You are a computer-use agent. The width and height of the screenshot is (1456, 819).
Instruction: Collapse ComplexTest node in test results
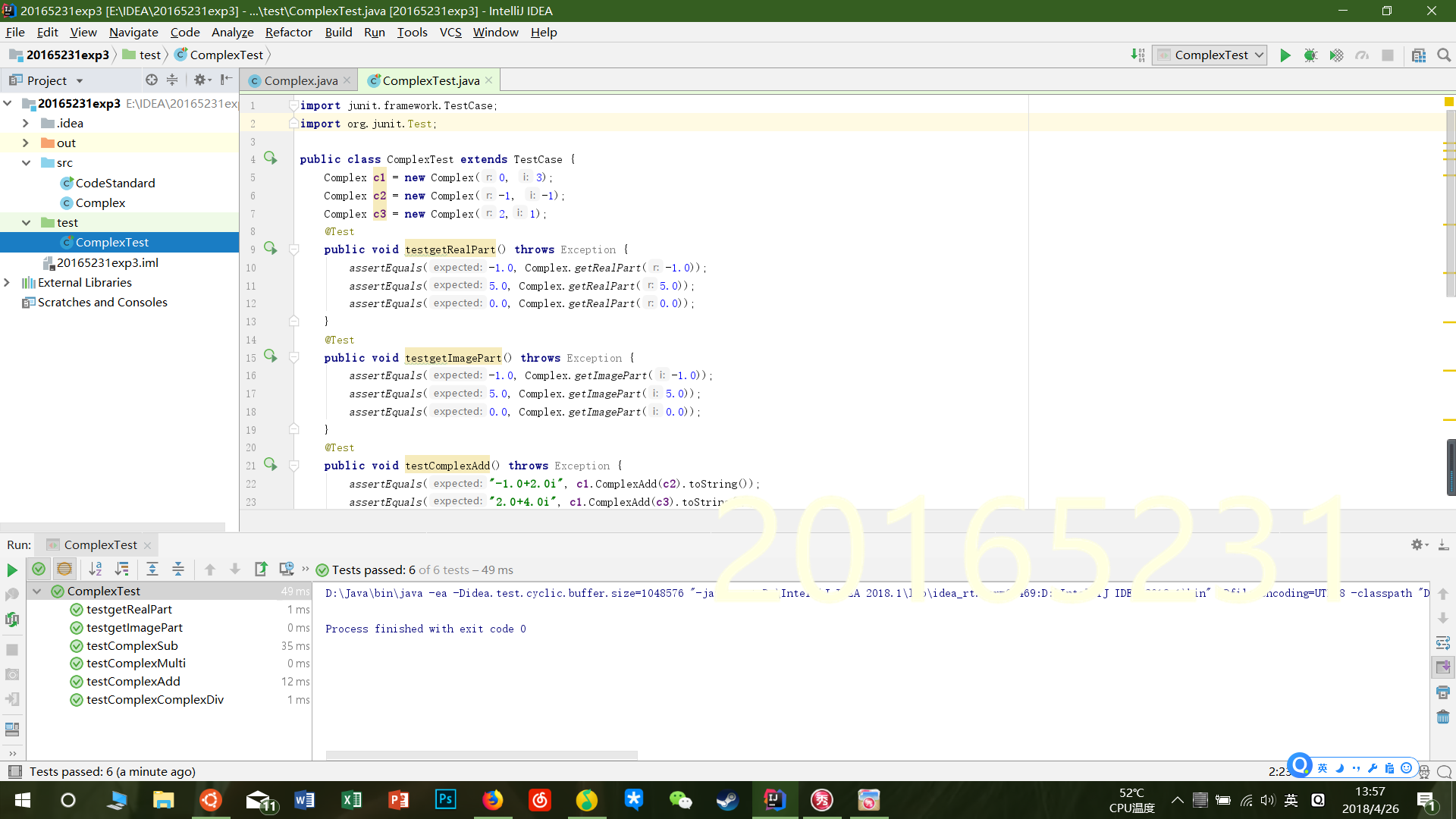point(36,591)
